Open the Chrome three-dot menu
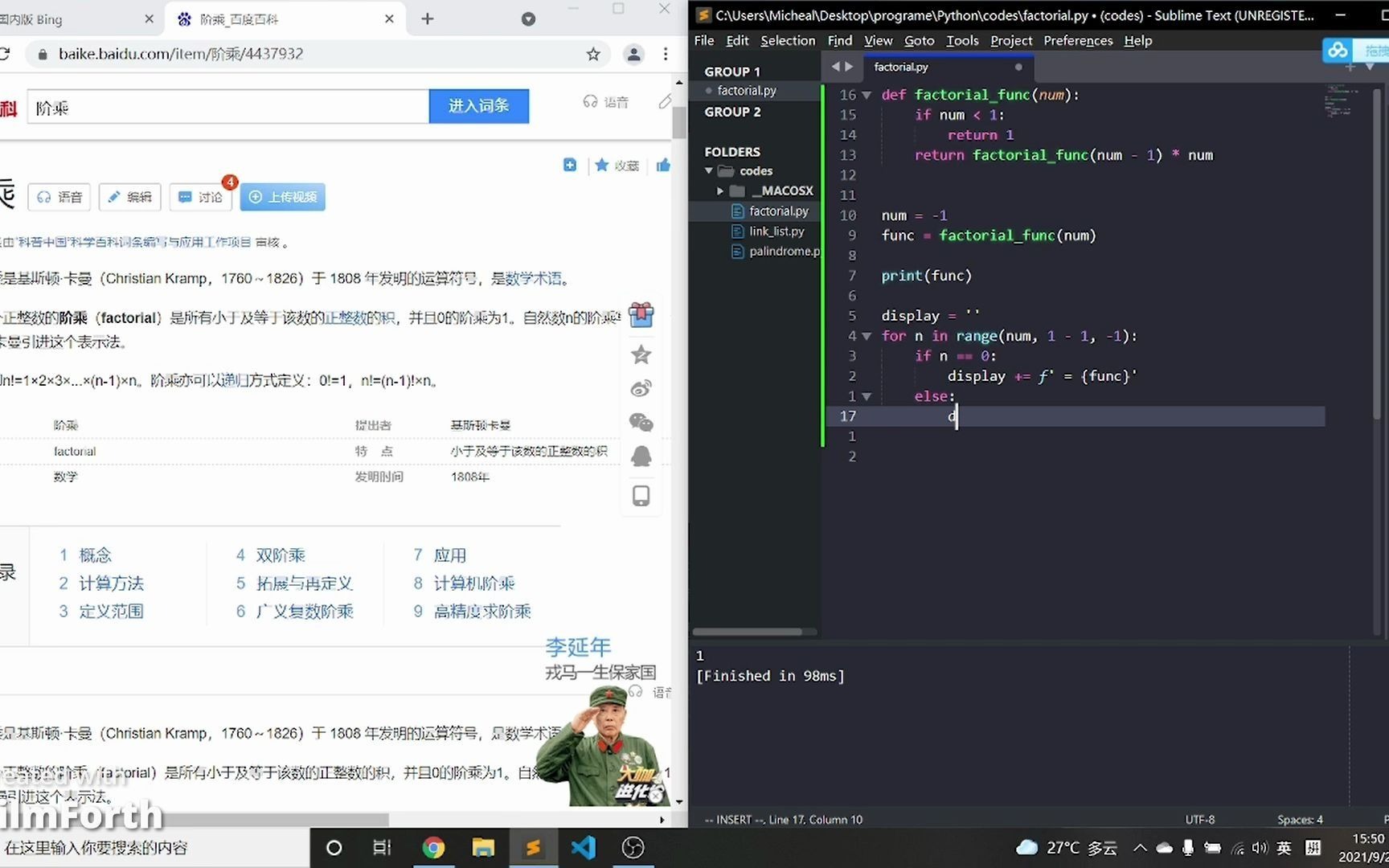1389x868 pixels. 666,54
